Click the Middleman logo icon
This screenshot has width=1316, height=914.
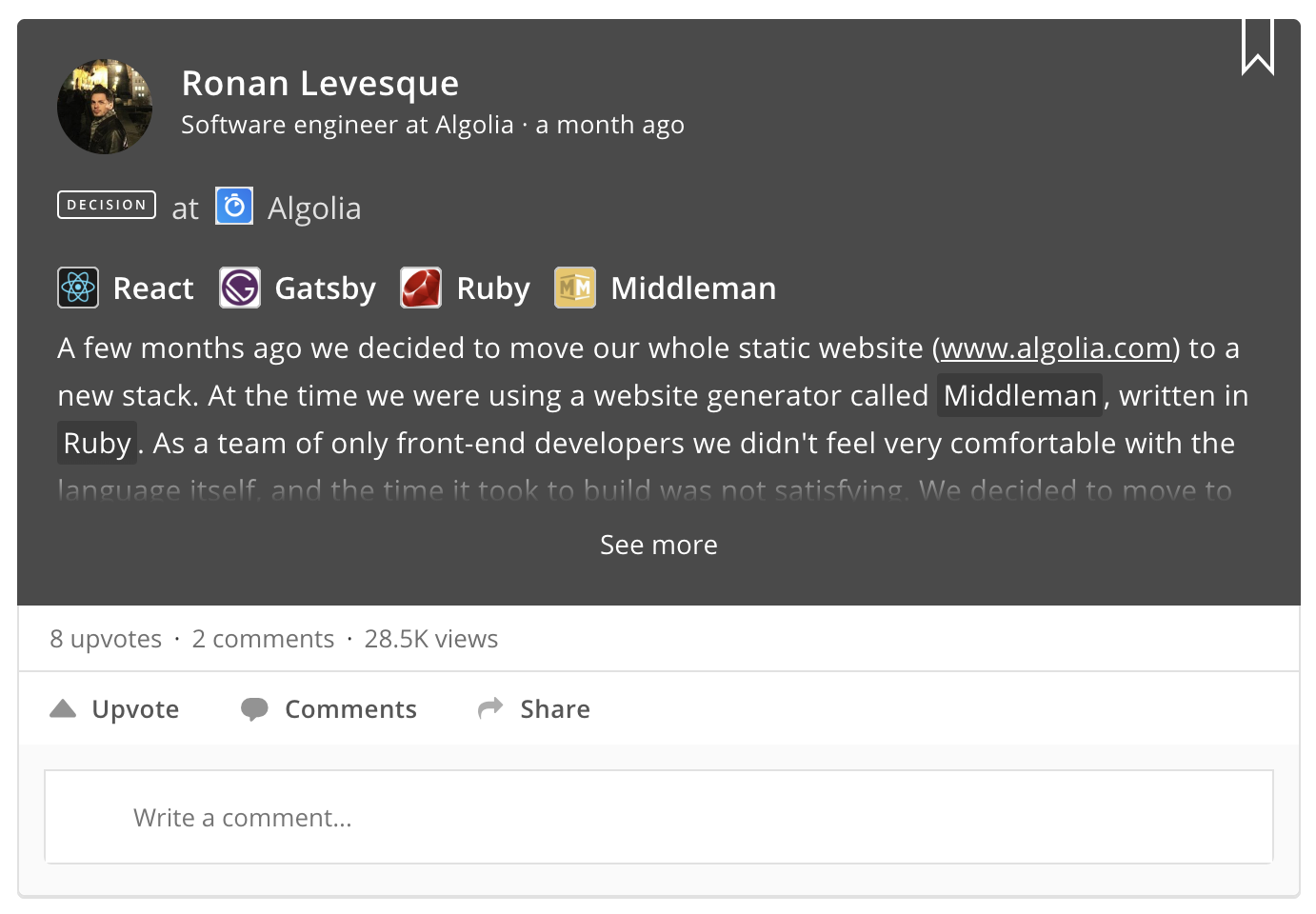click(575, 288)
